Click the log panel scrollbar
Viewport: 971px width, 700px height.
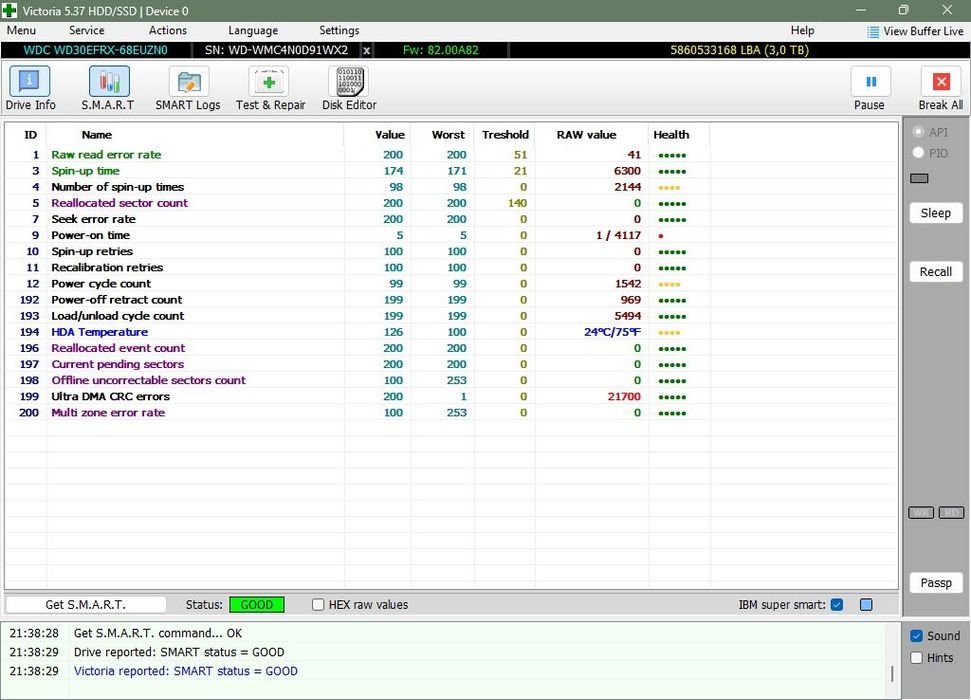892,673
